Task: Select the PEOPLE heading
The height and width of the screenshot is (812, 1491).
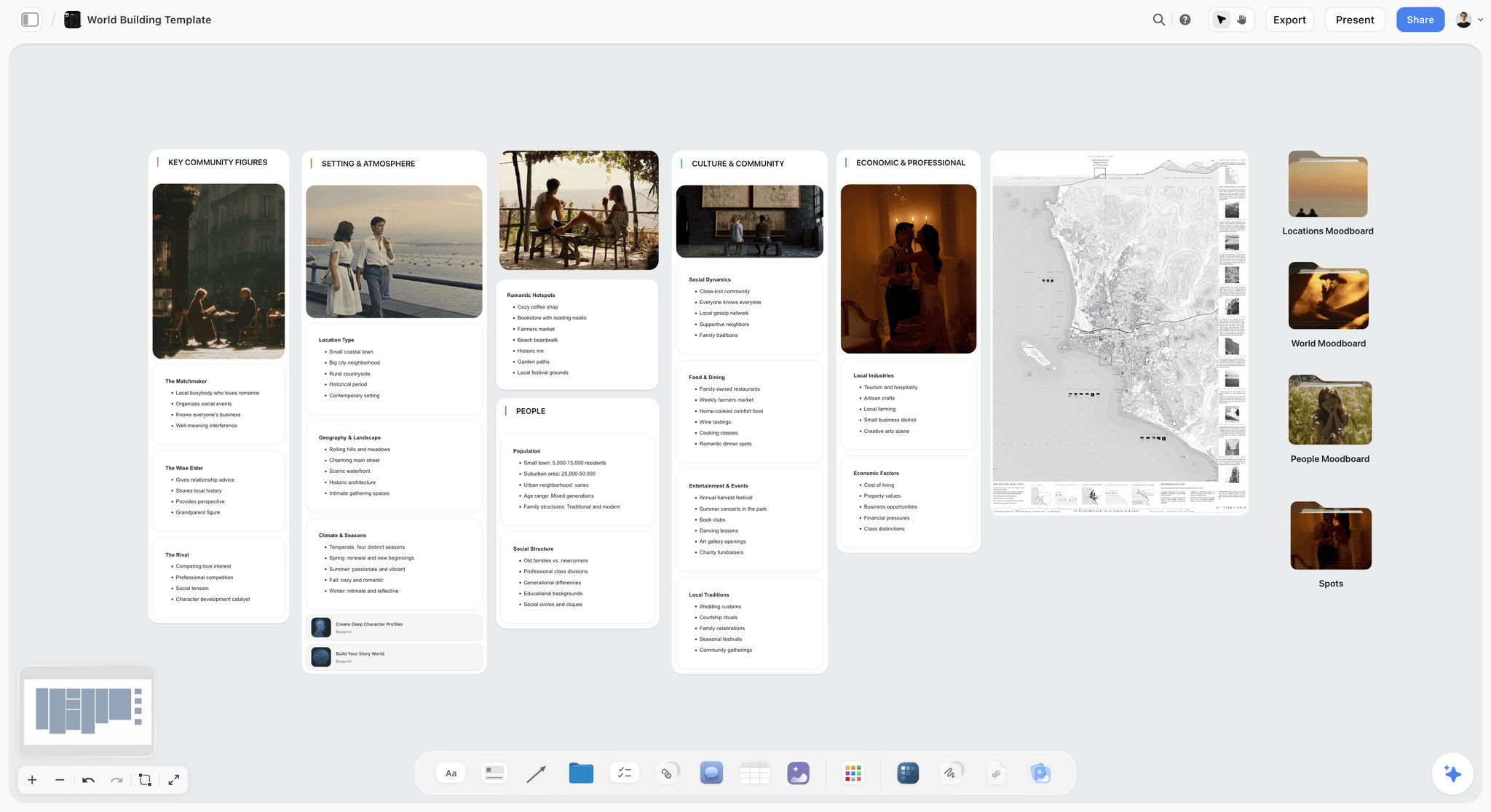Action: pyautogui.click(x=531, y=411)
